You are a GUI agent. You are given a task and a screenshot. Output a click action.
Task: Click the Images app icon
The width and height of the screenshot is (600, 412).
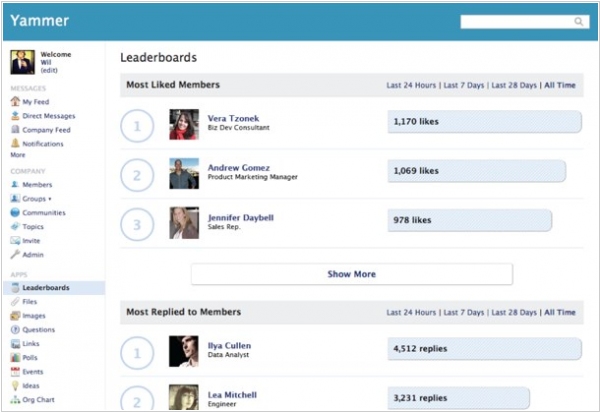[15, 316]
